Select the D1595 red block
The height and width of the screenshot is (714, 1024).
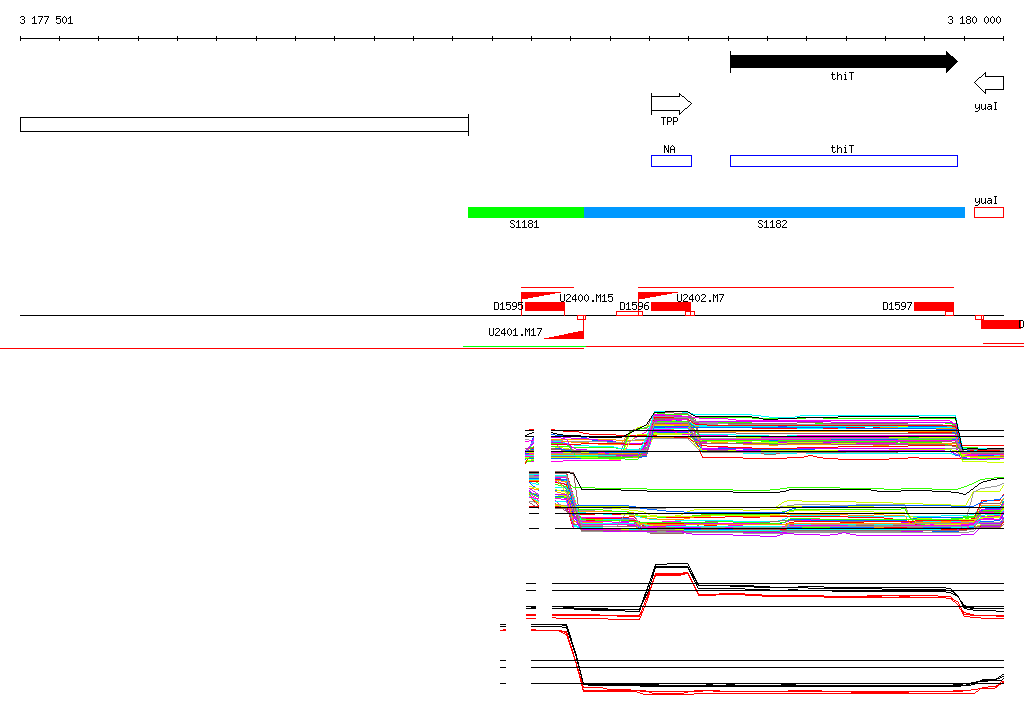[x=545, y=307]
